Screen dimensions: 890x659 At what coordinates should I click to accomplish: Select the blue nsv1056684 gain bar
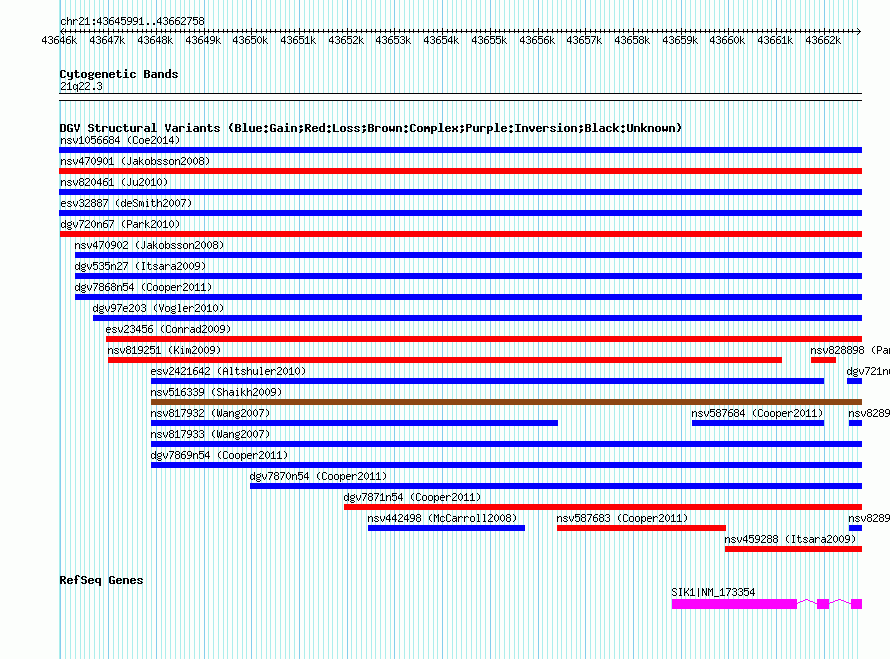(x=460, y=150)
